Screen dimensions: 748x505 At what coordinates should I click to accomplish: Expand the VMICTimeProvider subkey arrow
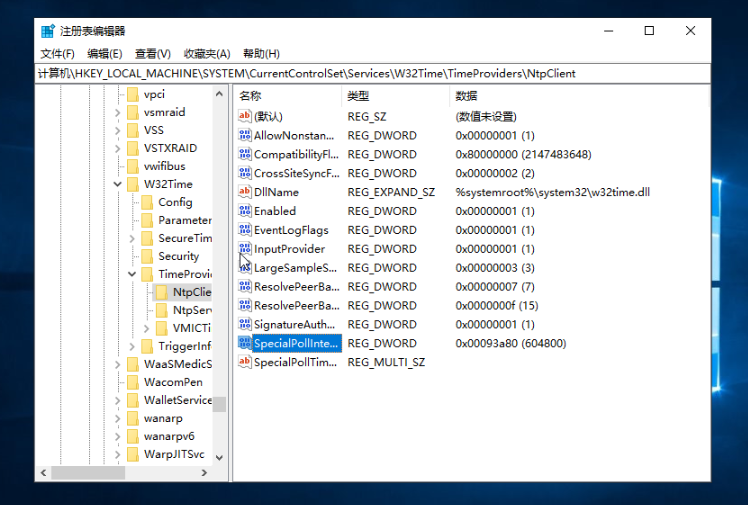[147, 328]
